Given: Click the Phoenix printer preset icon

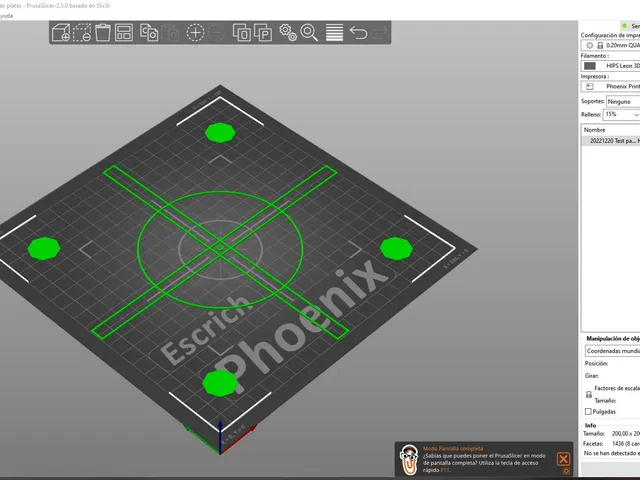Looking at the screenshot, I should point(590,87).
